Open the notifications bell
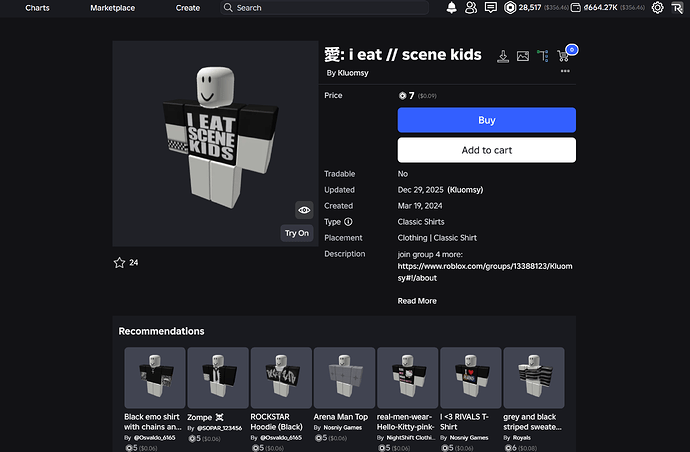Viewport: 690px width, 452px height. click(x=451, y=7)
